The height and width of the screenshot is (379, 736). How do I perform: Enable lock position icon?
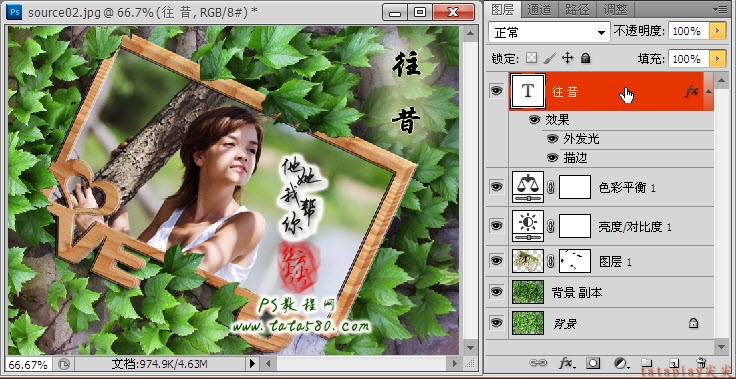pos(567,58)
